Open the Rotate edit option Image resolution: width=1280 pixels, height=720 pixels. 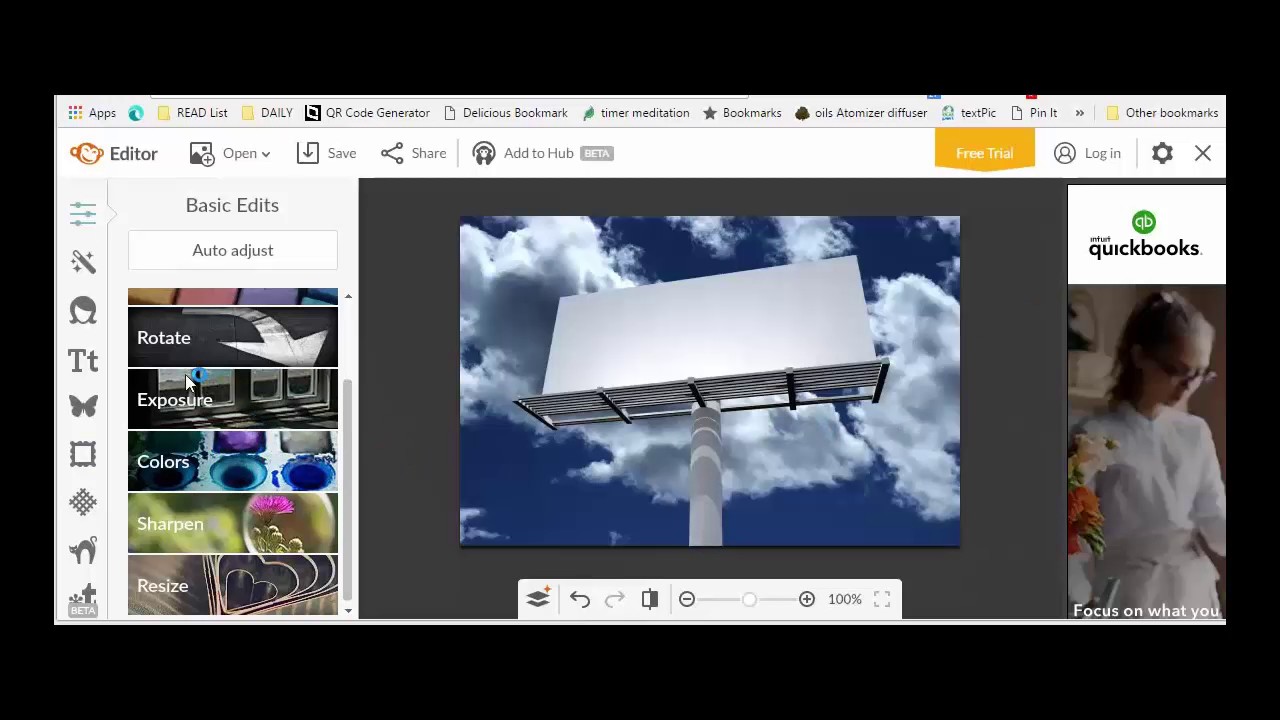pyautogui.click(x=233, y=337)
